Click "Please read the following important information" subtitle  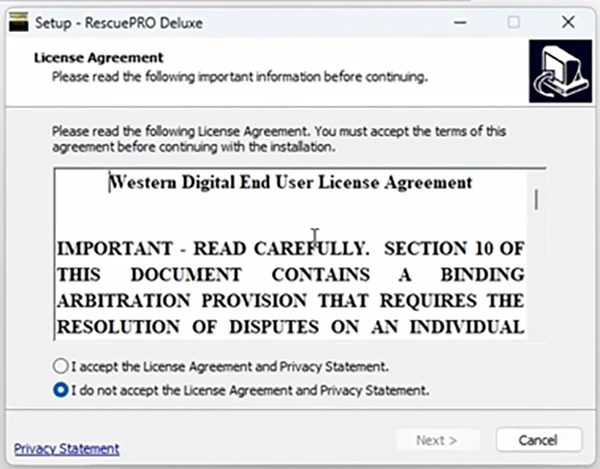[x=240, y=77]
